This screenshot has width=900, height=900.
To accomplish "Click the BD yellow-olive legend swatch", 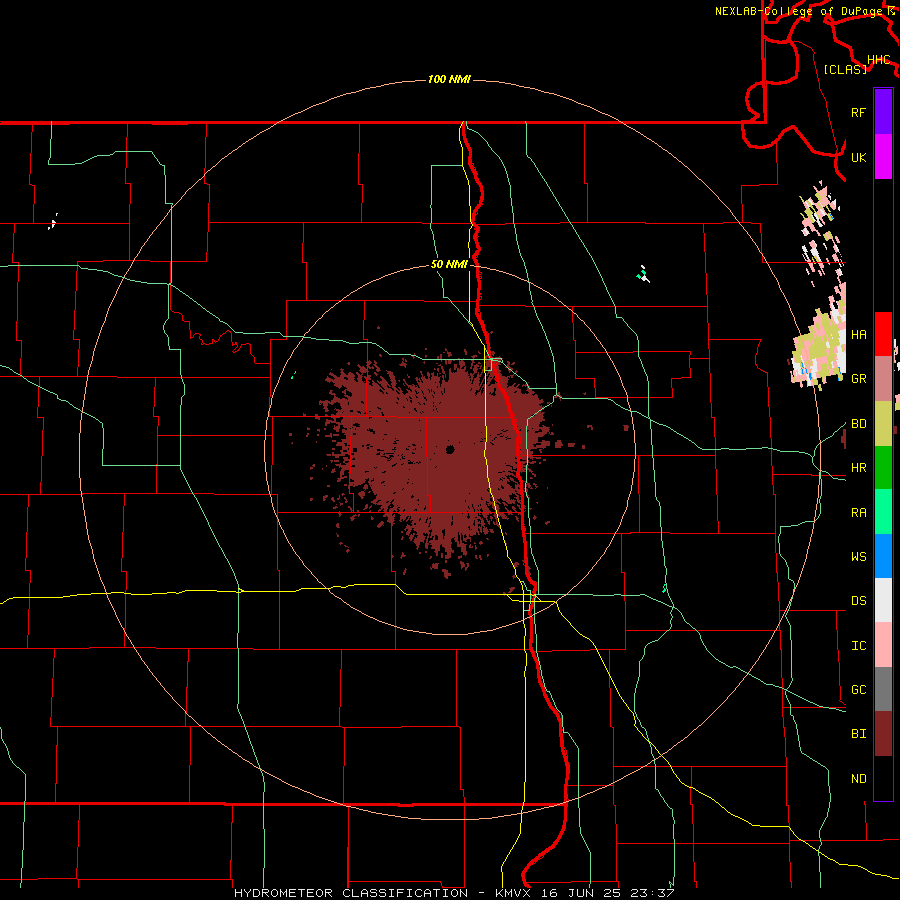I will click(883, 424).
